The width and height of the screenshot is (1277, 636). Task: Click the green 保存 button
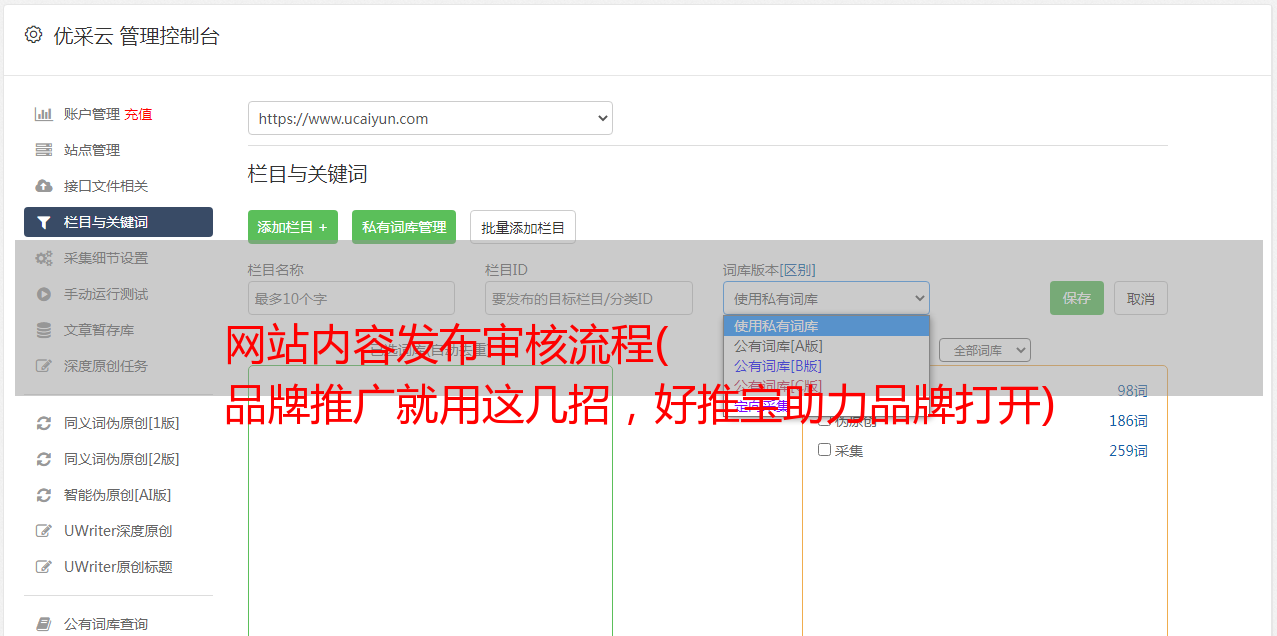coord(1077,298)
